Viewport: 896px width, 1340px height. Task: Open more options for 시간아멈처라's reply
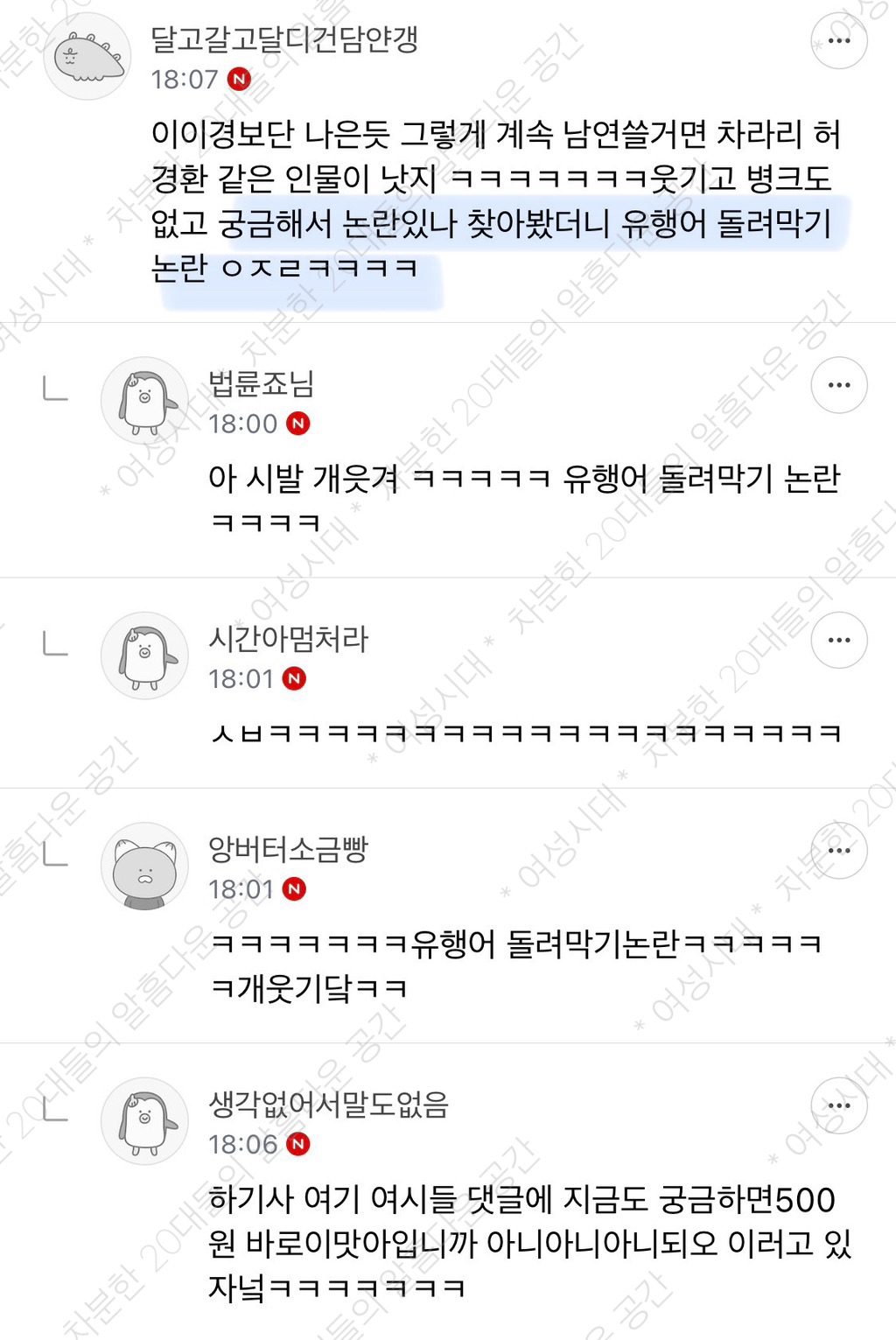(839, 640)
